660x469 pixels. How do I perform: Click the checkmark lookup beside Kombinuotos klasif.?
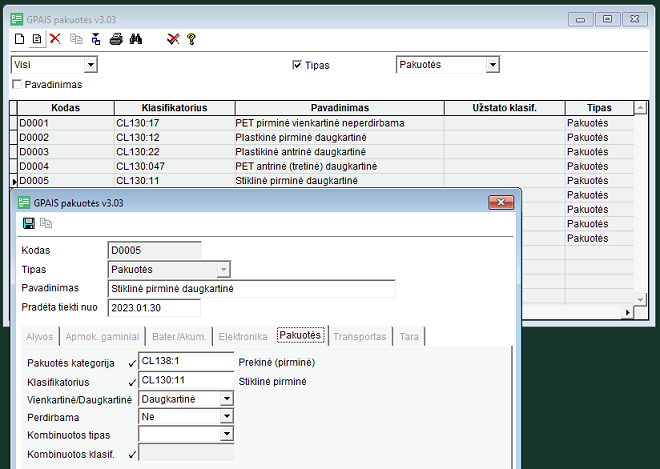click(x=132, y=455)
